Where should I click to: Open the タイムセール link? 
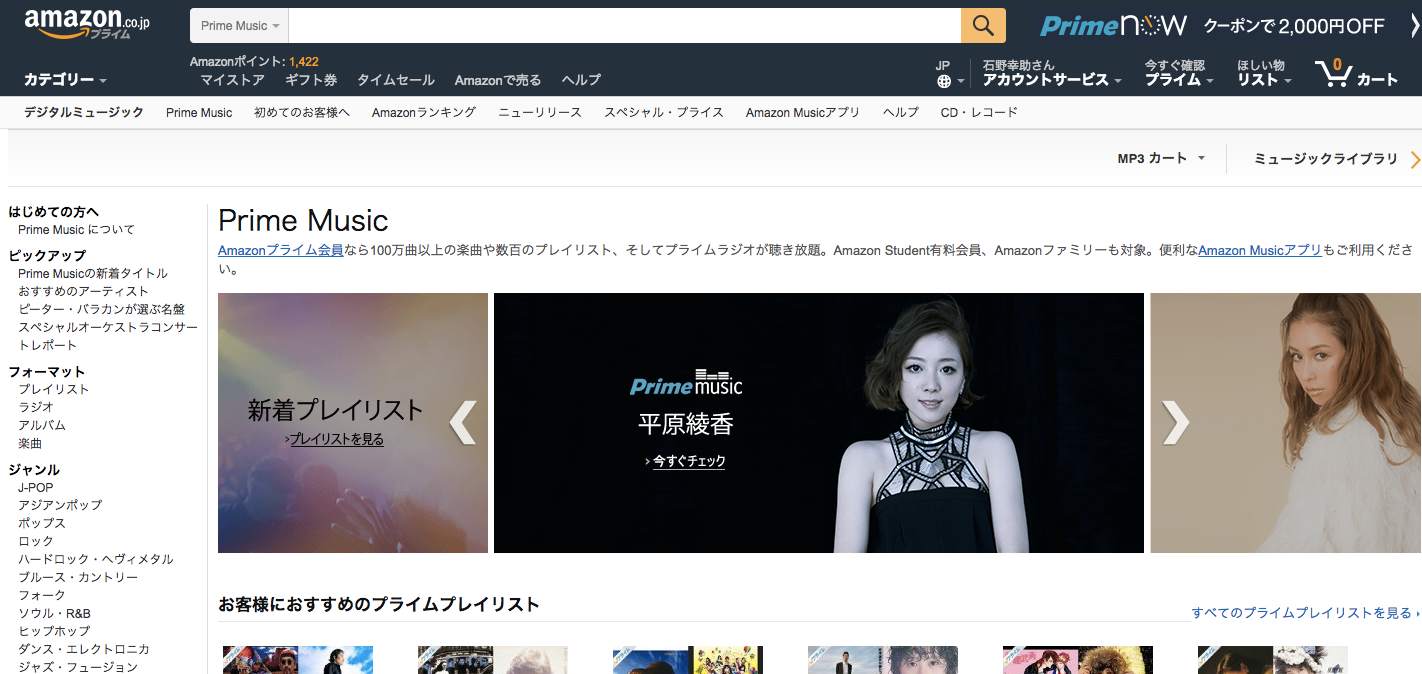[396, 80]
